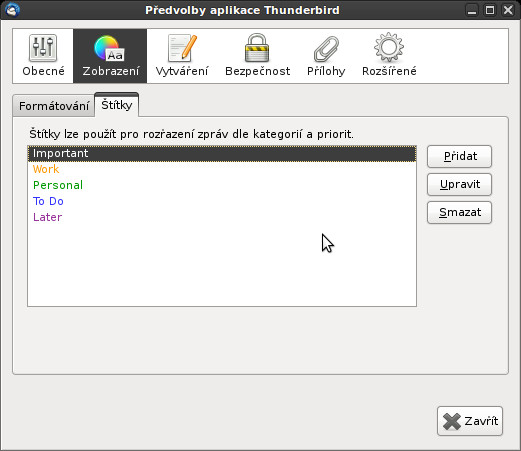The width and height of the screenshot is (521, 451).
Task: Edit selected tag with Upravit
Action: pos(459,184)
